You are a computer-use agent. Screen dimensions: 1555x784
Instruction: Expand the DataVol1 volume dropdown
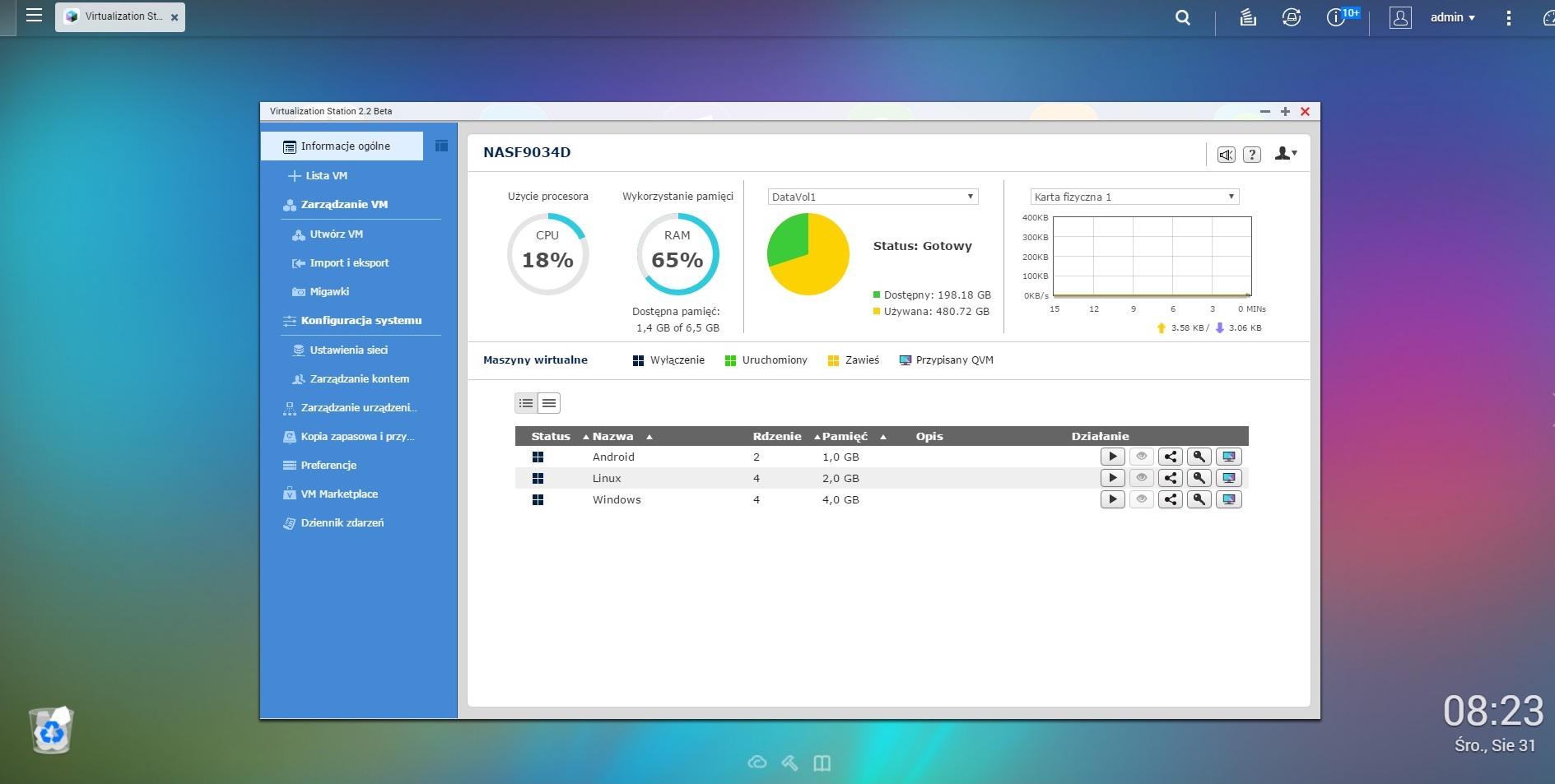[x=872, y=197]
